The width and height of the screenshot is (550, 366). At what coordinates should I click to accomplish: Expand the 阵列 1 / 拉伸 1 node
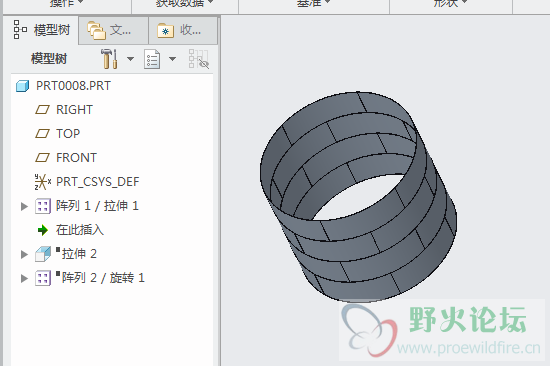coord(24,206)
